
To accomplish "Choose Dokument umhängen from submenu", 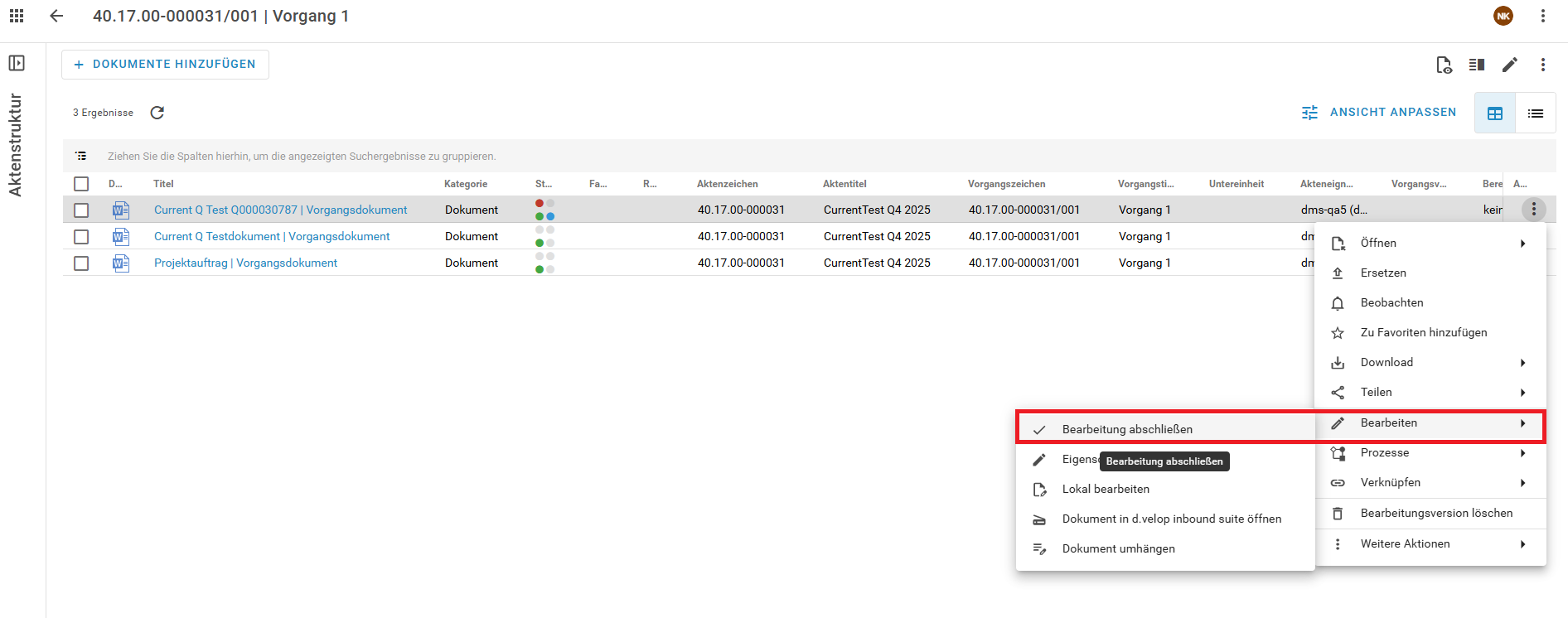I will pos(1118,548).
